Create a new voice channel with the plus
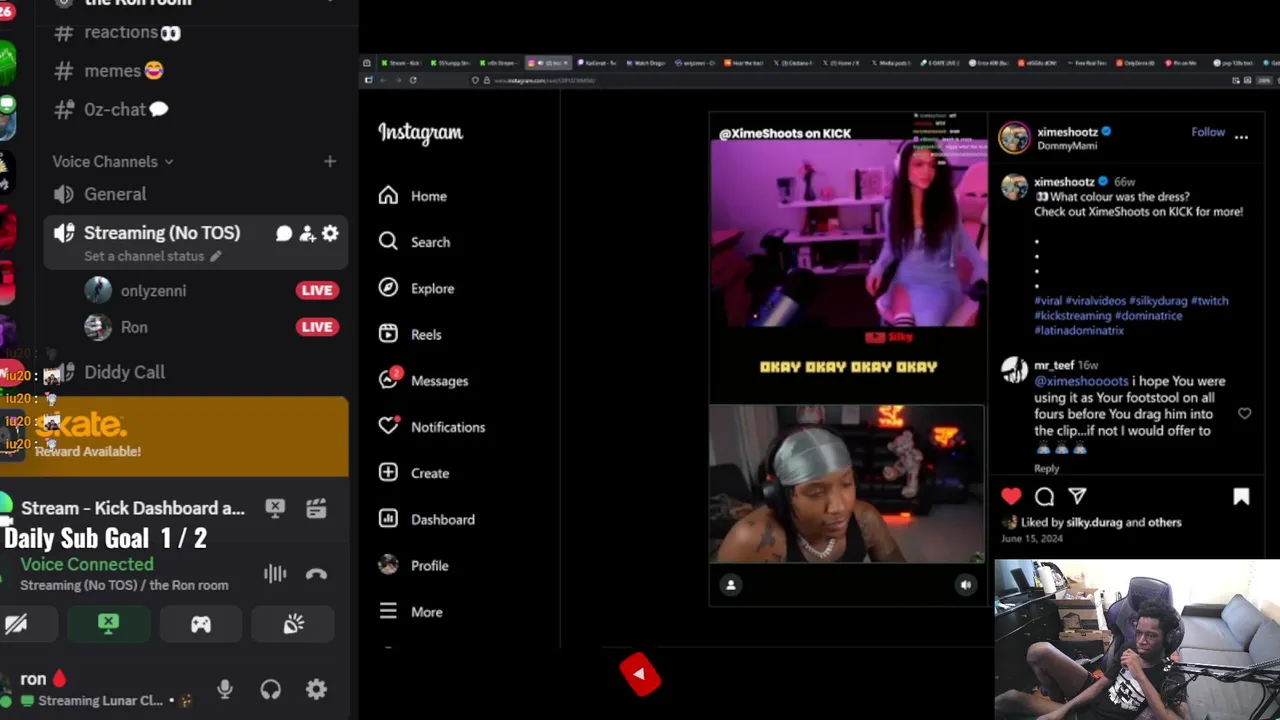The width and height of the screenshot is (1280, 720). 330,161
